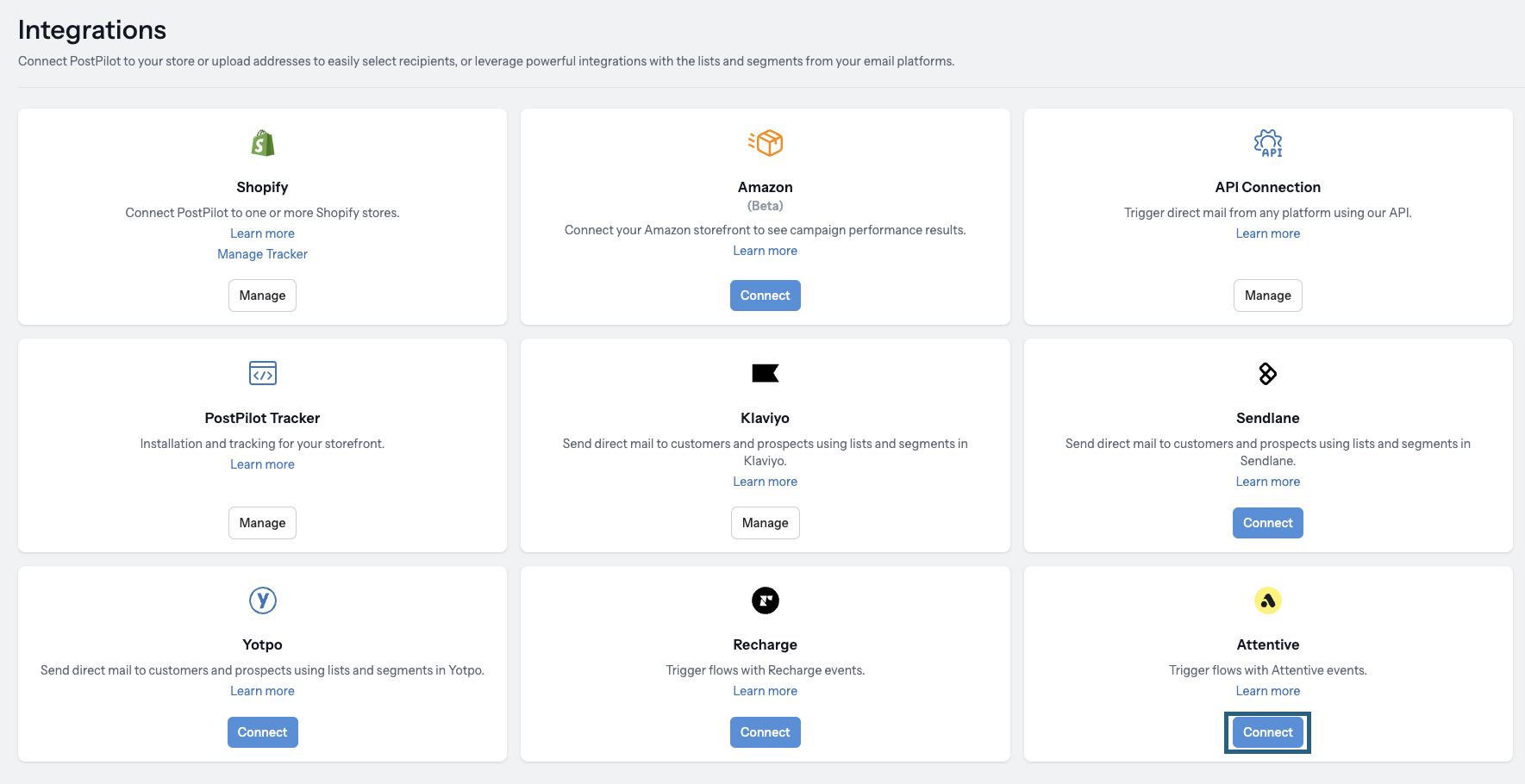
Task: Click the Shopify card title
Action: click(263, 187)
